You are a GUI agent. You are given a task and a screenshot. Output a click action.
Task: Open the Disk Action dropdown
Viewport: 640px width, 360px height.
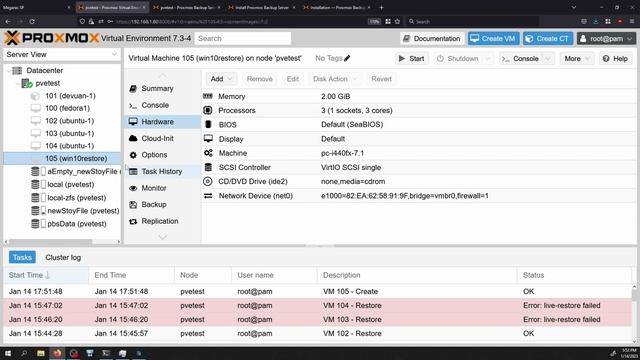pyautogui.click(x=335, y=79)
